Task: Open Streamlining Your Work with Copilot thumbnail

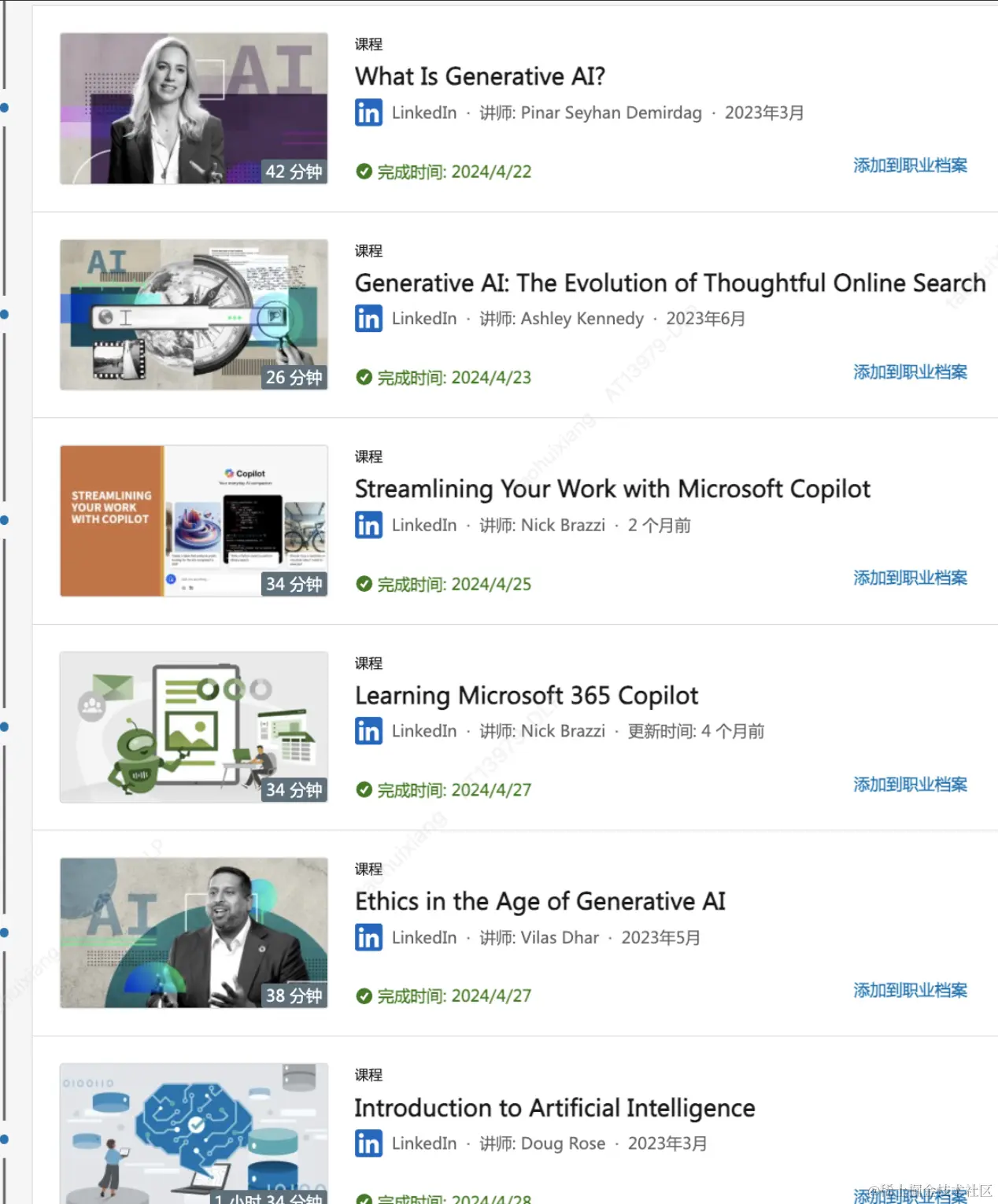Action: click(194, 521)
